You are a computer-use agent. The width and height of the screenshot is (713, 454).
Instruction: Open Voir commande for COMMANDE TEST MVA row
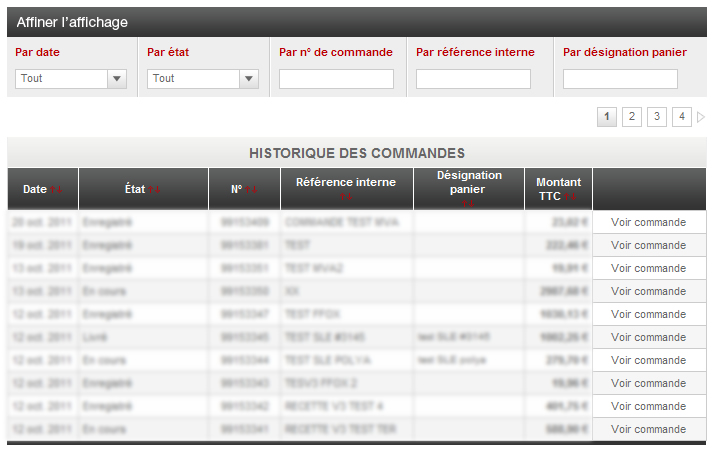[648, 222]
